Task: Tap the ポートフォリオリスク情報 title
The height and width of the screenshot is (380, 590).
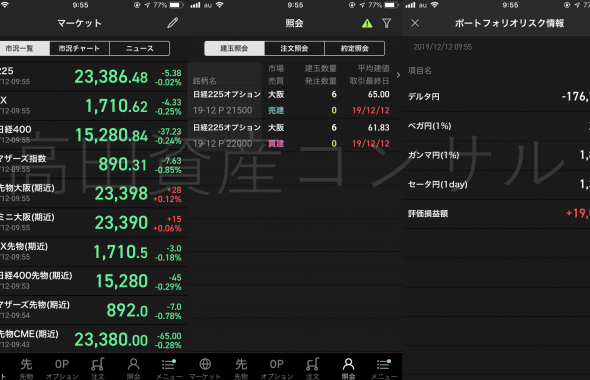Action: (x=509, y=23)
